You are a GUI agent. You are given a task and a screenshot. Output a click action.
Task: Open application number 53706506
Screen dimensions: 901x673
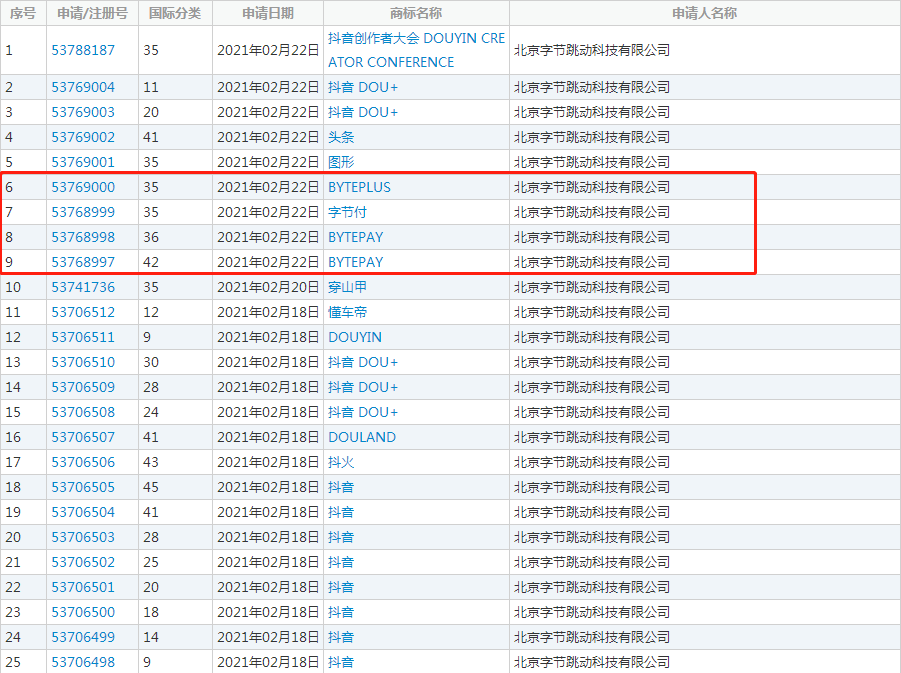point(83,462)
